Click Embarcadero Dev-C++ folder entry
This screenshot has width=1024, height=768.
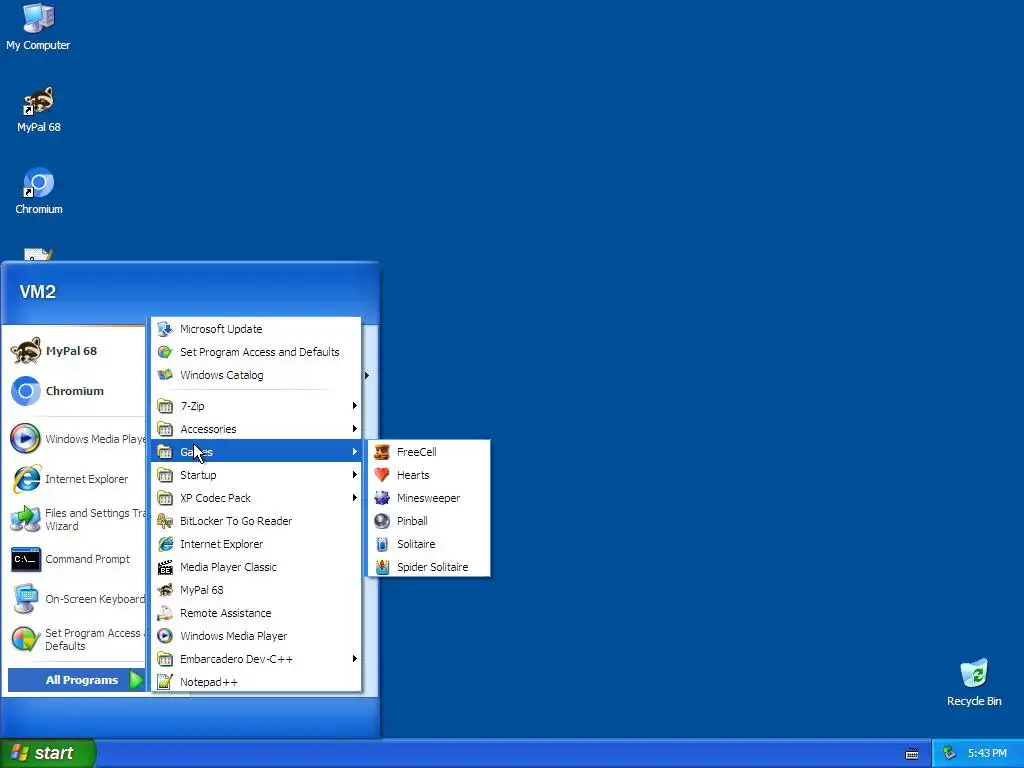point(256,659)
